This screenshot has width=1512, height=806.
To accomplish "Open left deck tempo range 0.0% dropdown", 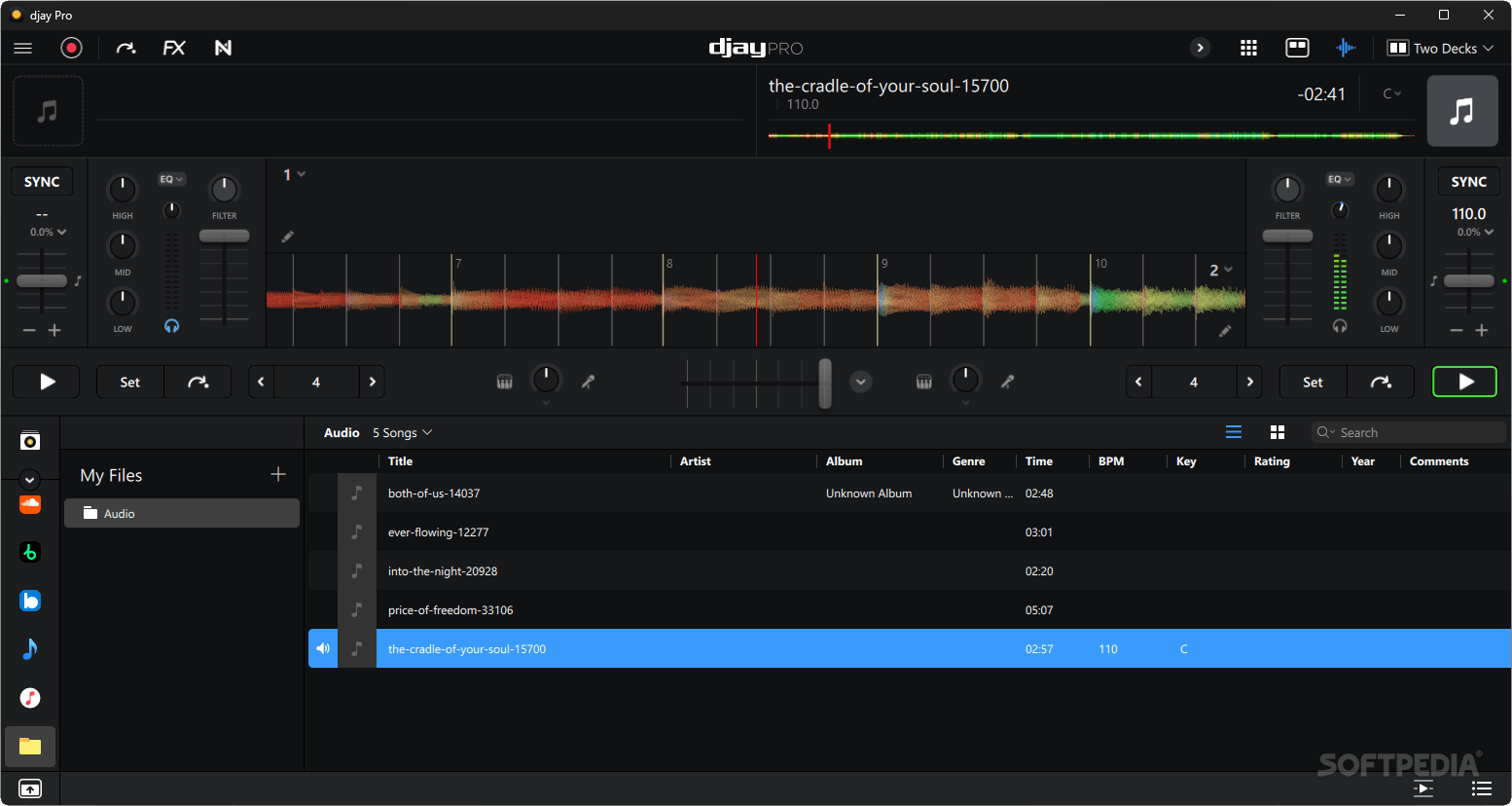I will (48, 232).
